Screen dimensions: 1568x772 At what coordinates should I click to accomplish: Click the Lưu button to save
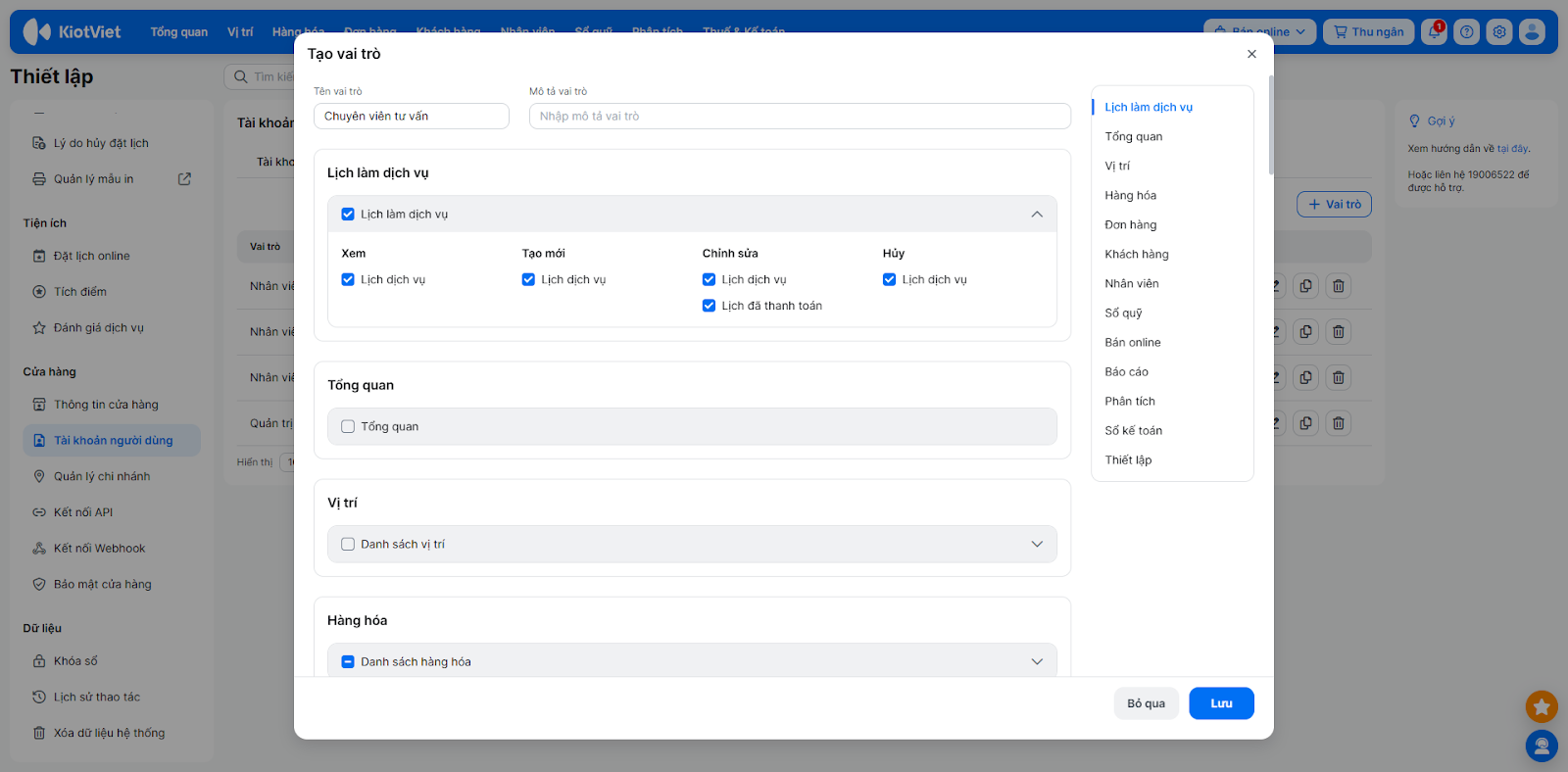[1221, 703]
